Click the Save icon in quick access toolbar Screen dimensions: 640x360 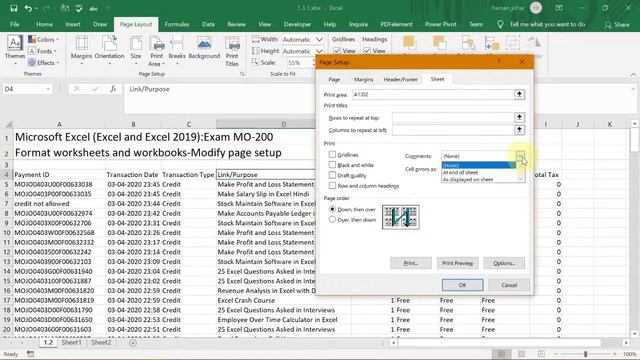tap(13, 8)
